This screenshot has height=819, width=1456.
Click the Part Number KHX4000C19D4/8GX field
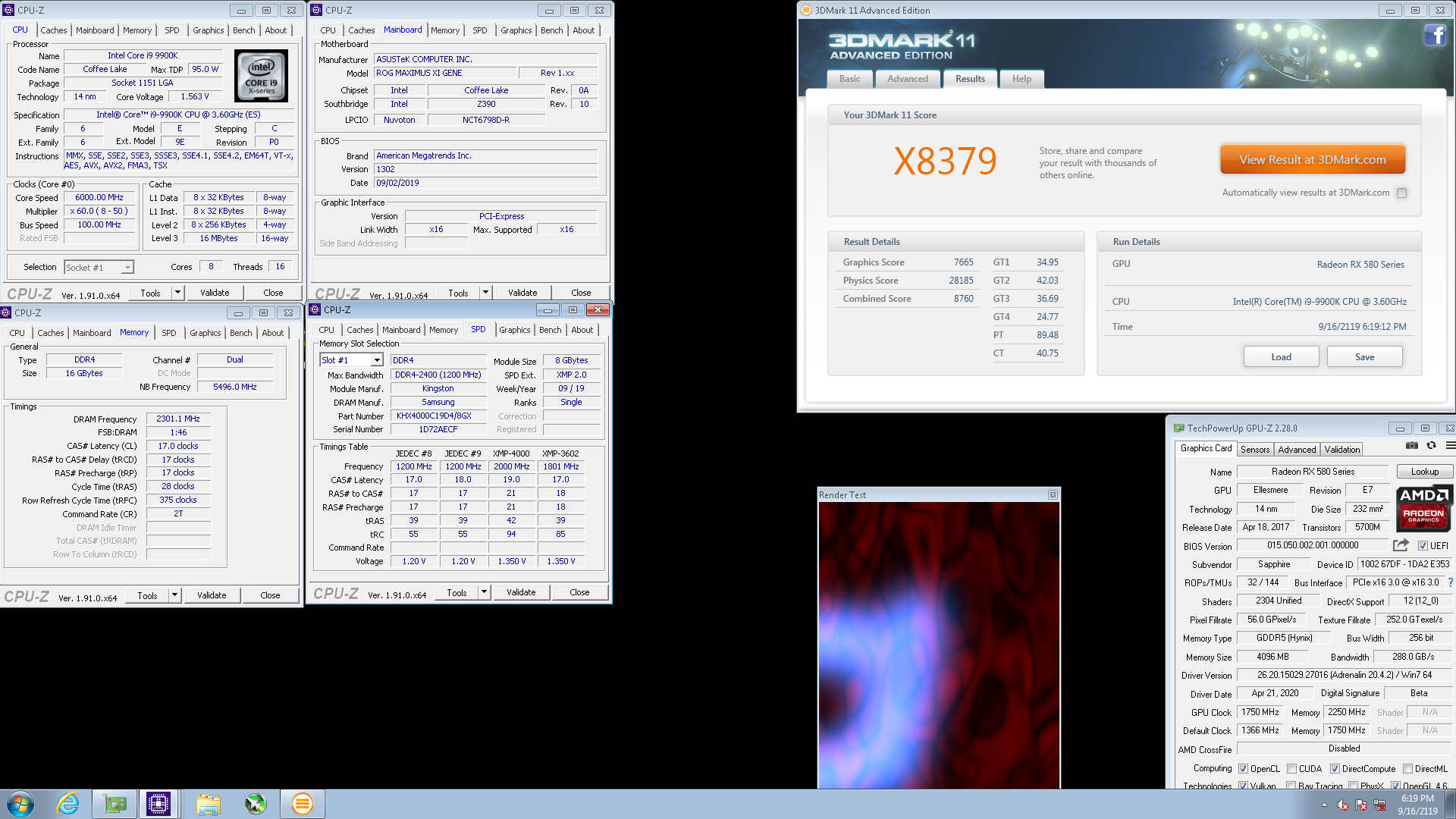(x=438, y=416)
